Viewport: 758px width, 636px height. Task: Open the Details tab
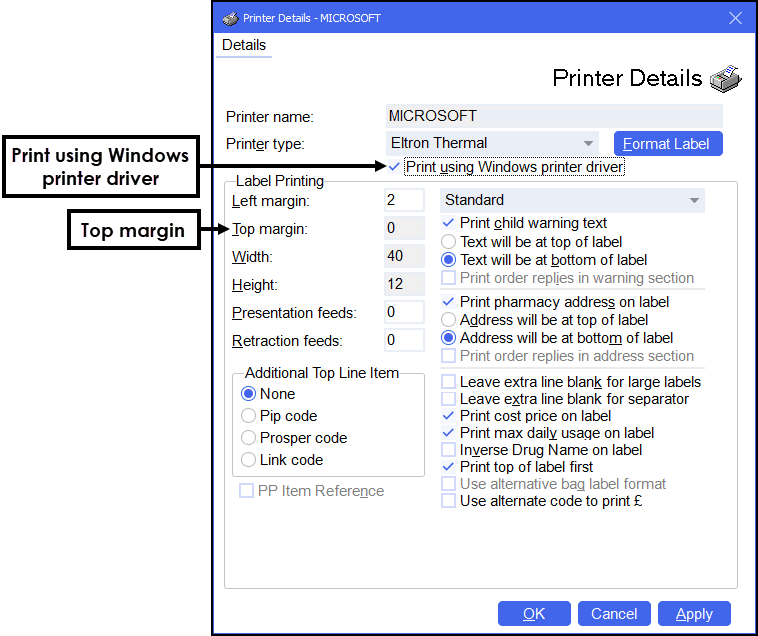[x=244, y=45]
